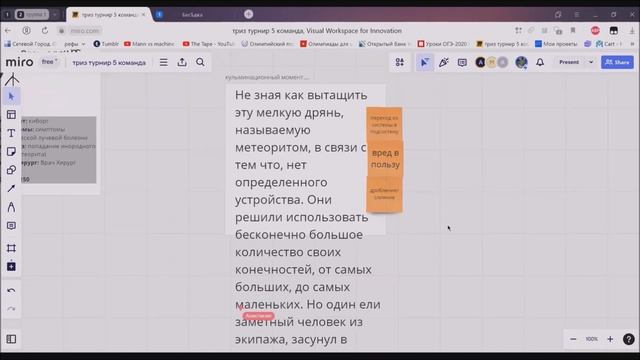Select the top orange sticky note
640x360 pixels.
[x=384, y=124]
